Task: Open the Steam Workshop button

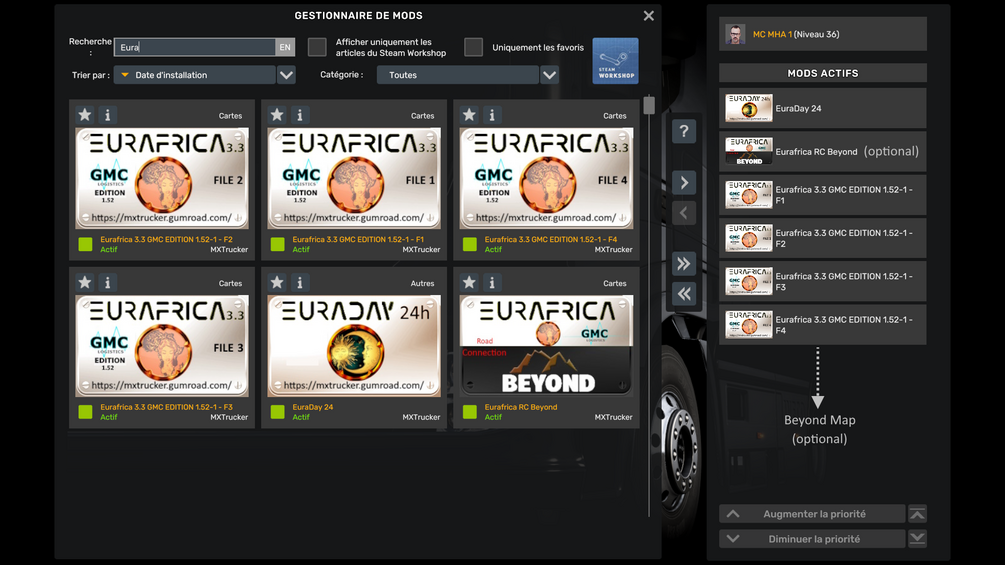Action: pyautogui.click(x=615, y=61)
